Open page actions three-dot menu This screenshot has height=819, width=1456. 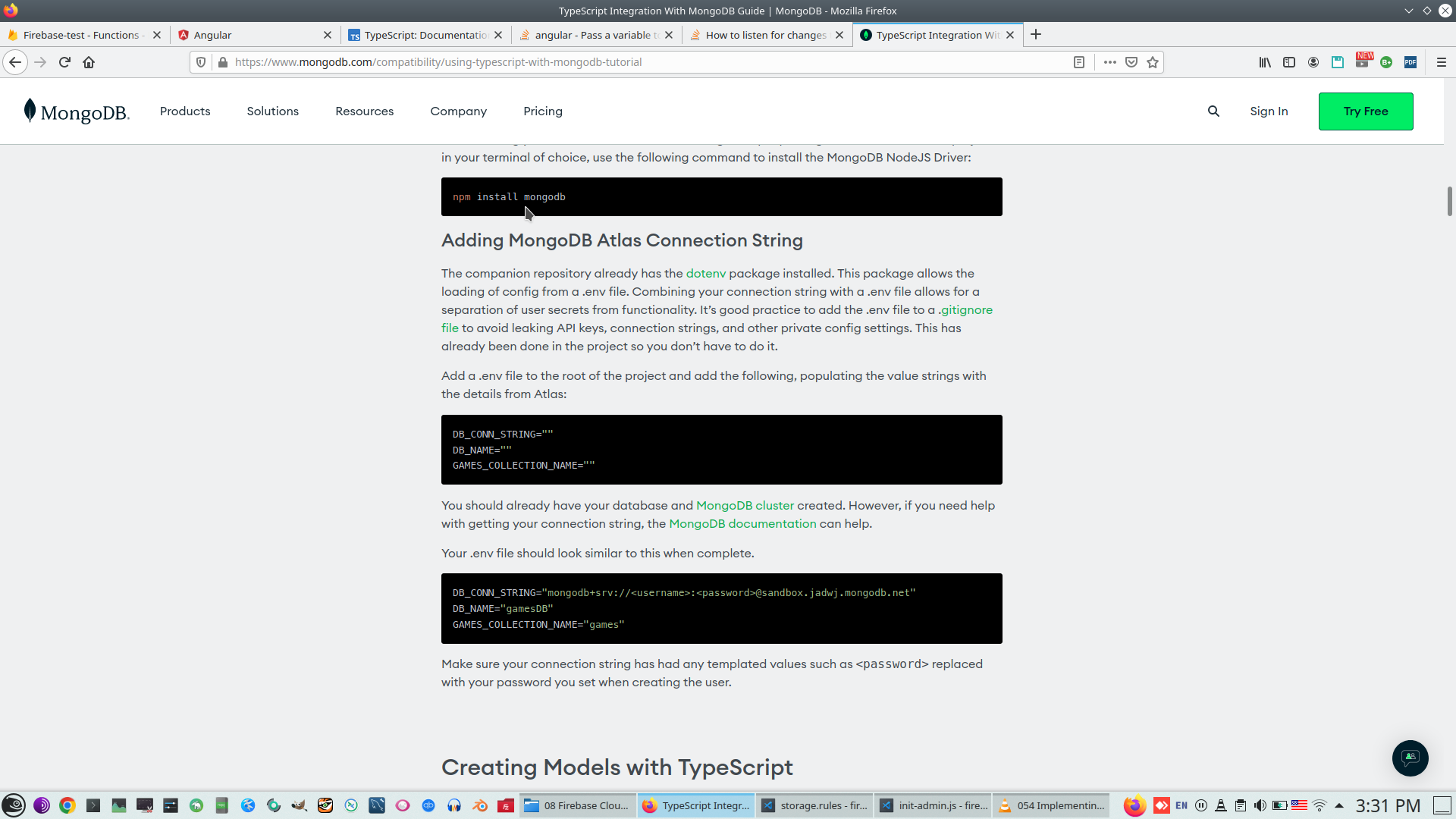pos(1110,62)
